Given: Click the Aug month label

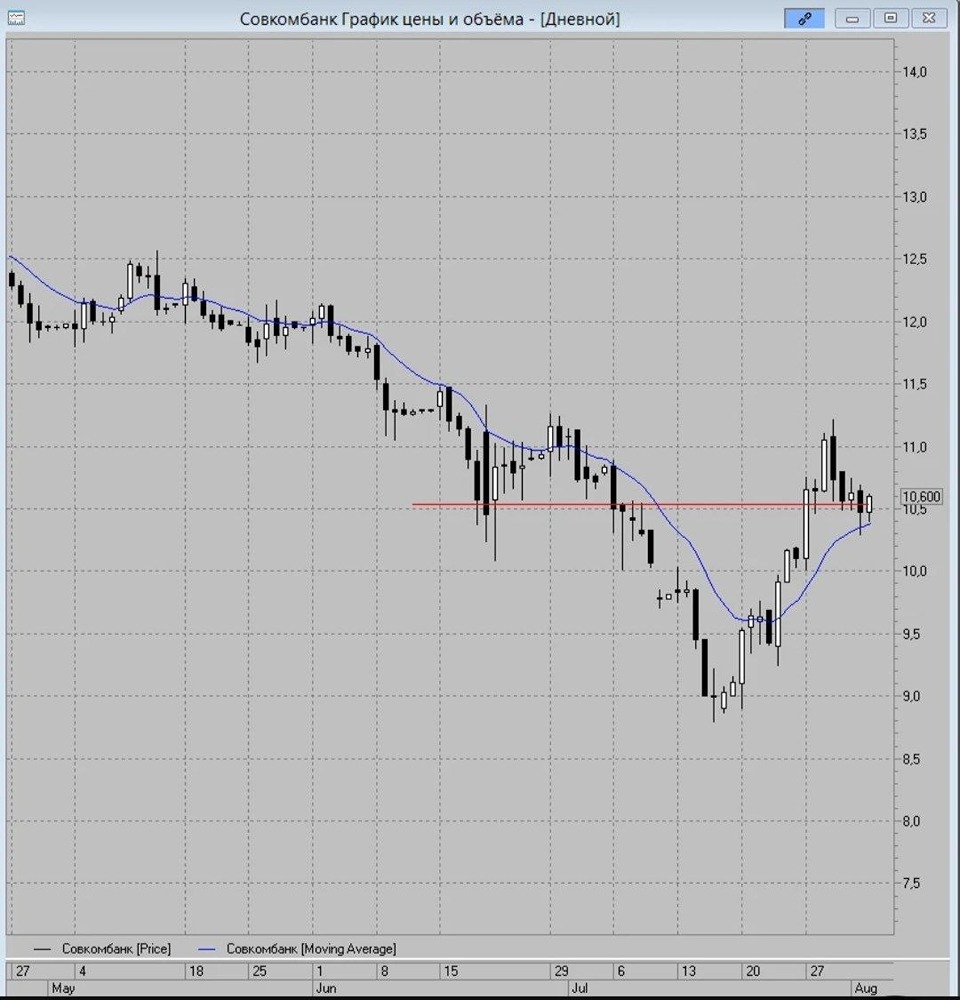Looking at the screenshot, I should pyautogui.click(x=866, y=988).
